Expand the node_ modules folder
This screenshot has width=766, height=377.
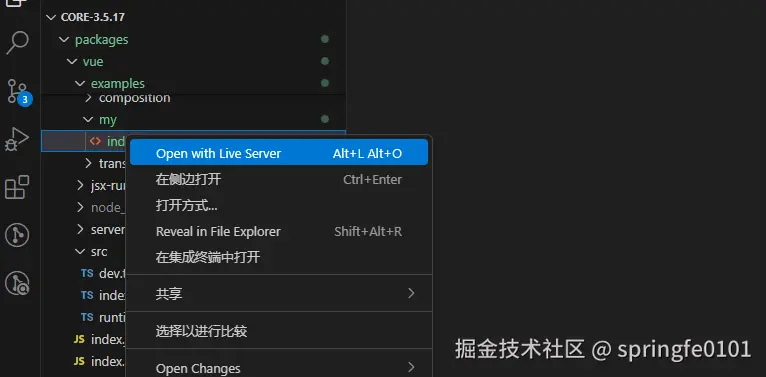[x=80, y=208]
